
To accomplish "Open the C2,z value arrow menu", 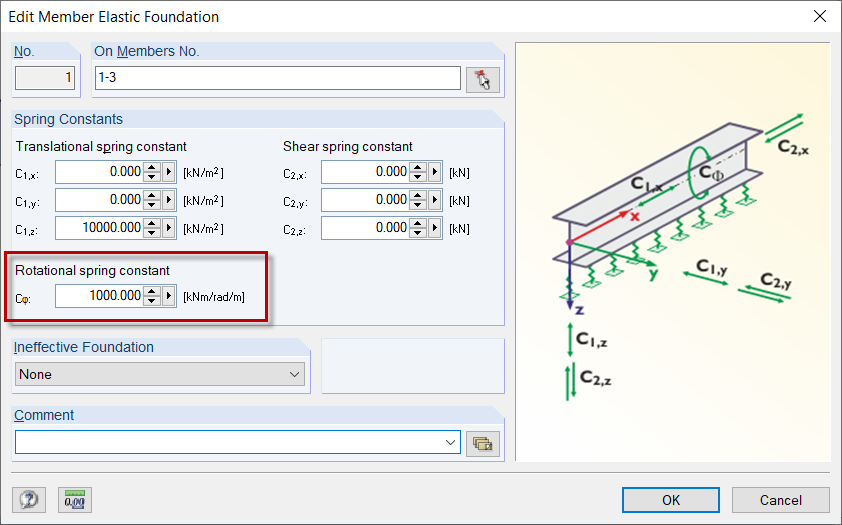I will (x=435, y=228).
